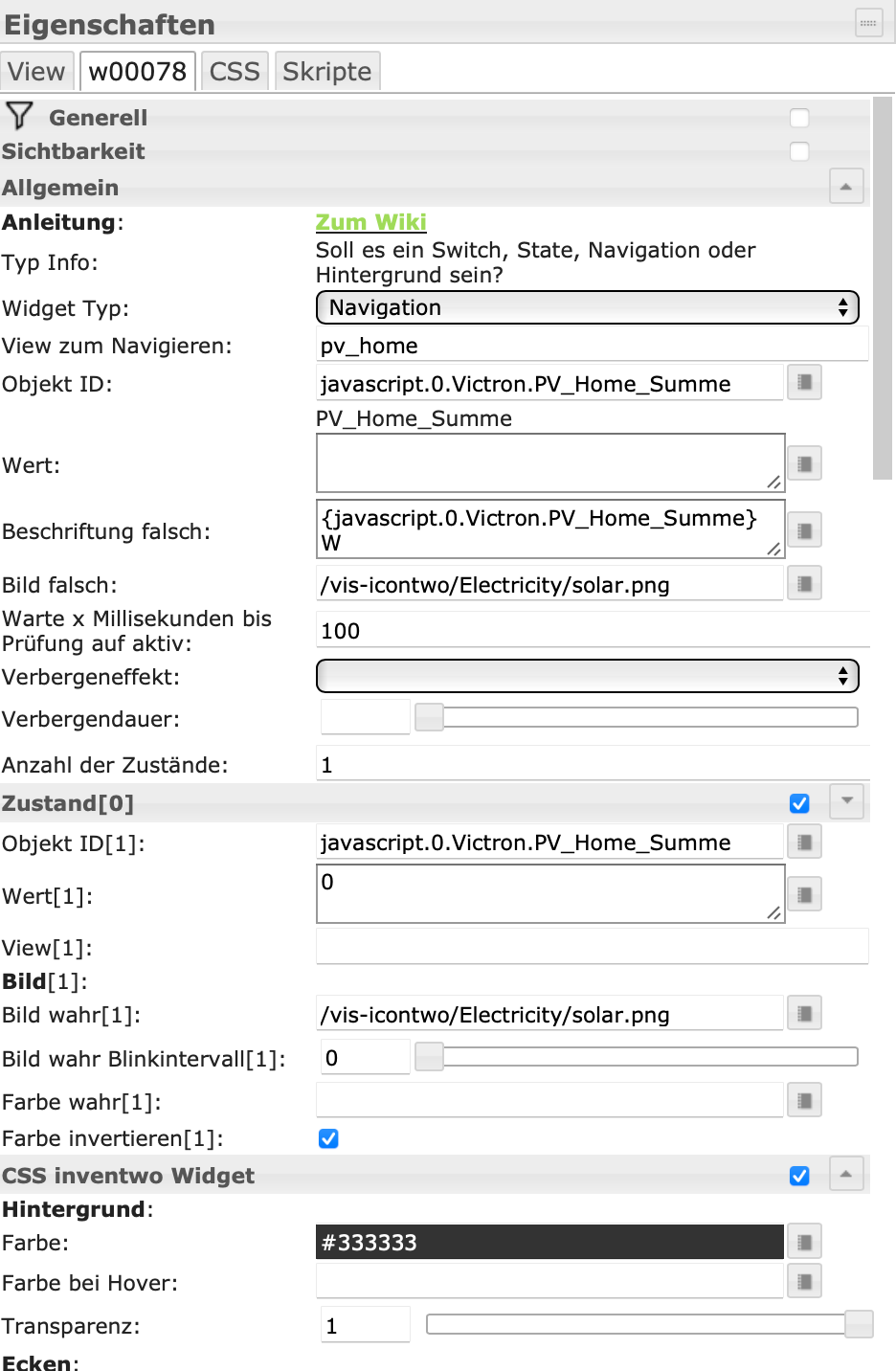Toggle the Zustand[0] group checkbox

[x=799, y=803]
